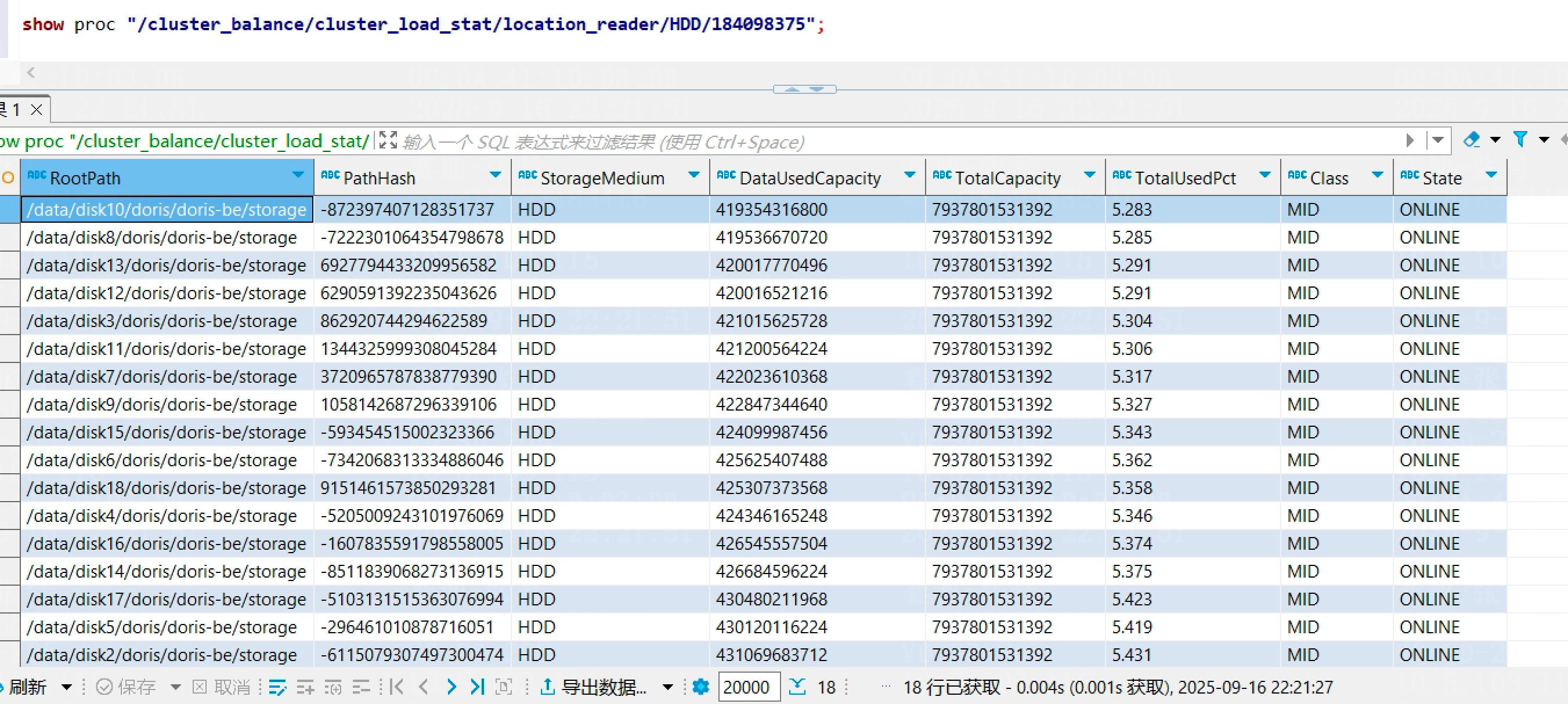Viewport: 1568px width, 704px height.
Task: Select the TotalUsedPct column header
Action: coord(1193,177)
